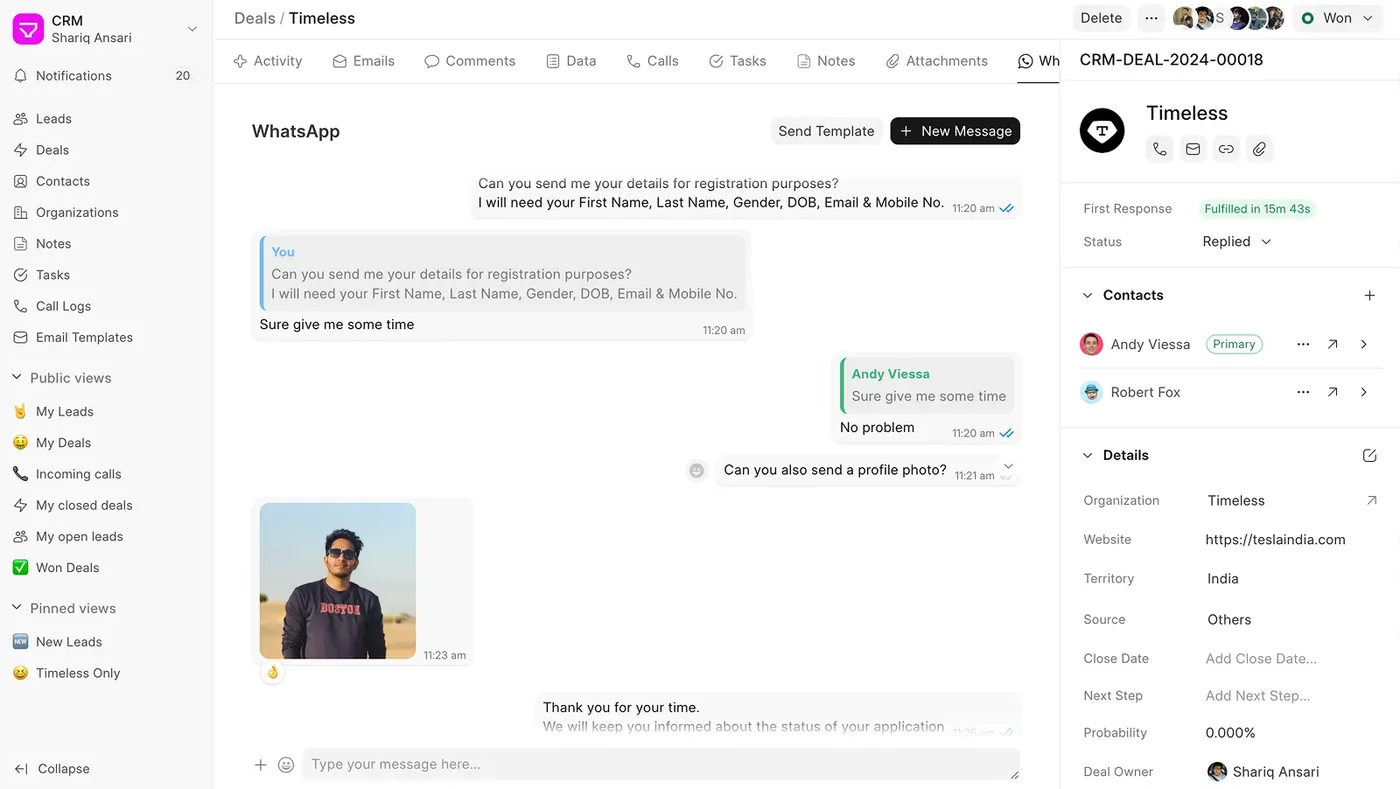Collapse the Public views group
The height and width of the screenshot is (789, 1400).
coord(16,378)
